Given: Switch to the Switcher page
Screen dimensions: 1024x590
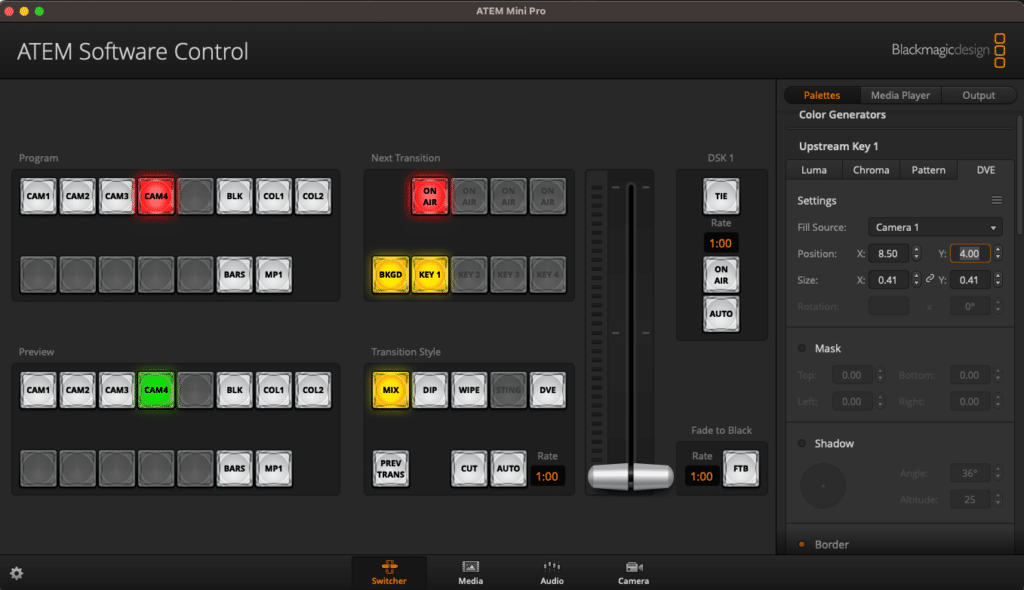Looking at the screenshot, I should click(x=389, y=572).
